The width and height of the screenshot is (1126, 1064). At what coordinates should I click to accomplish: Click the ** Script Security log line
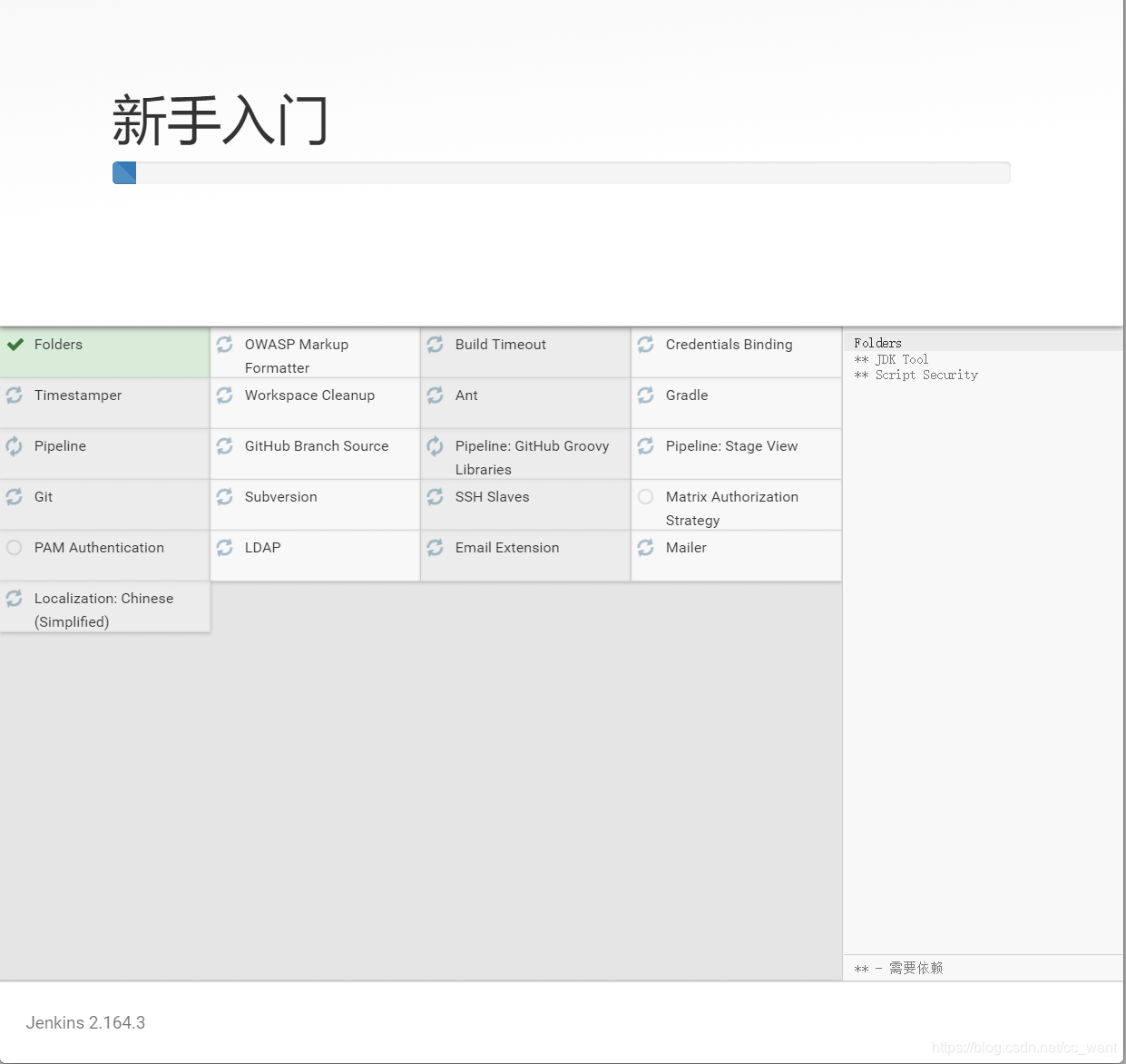[915, 375]
